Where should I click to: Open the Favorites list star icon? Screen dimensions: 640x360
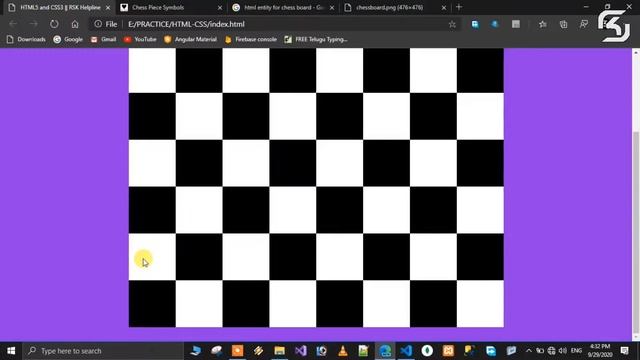[x=542, y=24]
